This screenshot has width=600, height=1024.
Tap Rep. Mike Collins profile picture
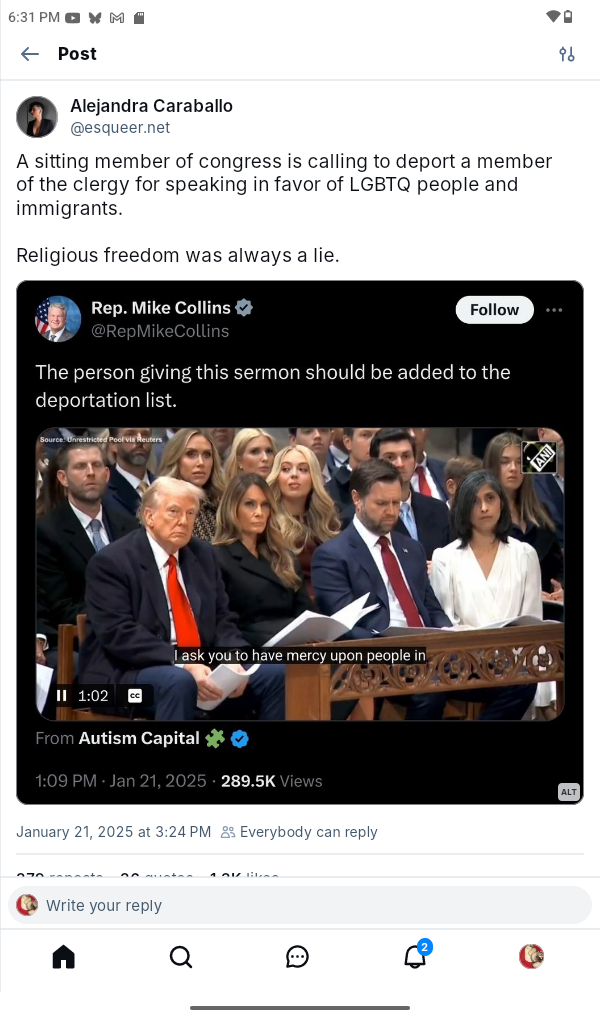click(58, 319)
